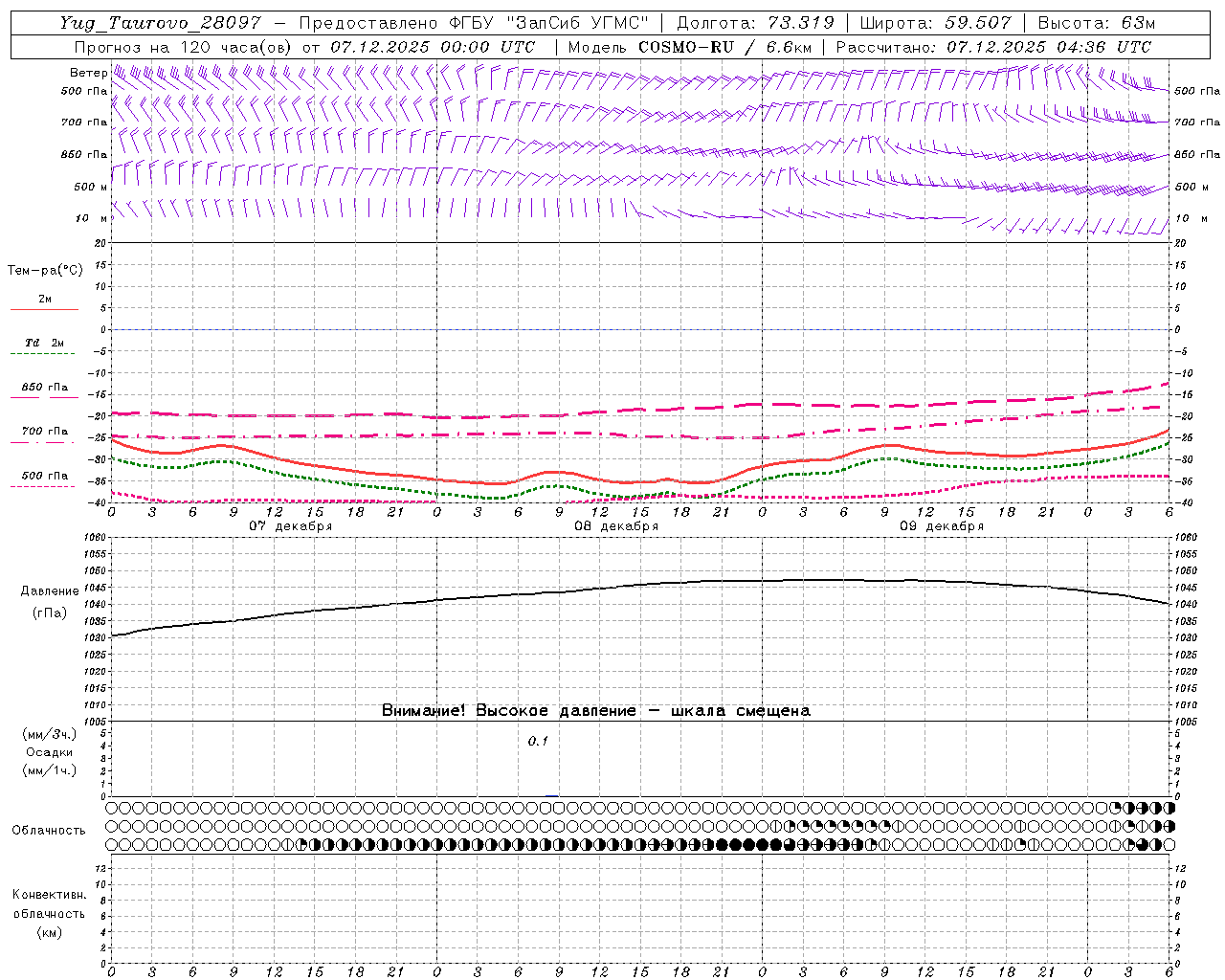This screenshot has height=980, width=1225.
Task: Select the Прогноз на 120 часа(ов) text
Action: [185, 47]
